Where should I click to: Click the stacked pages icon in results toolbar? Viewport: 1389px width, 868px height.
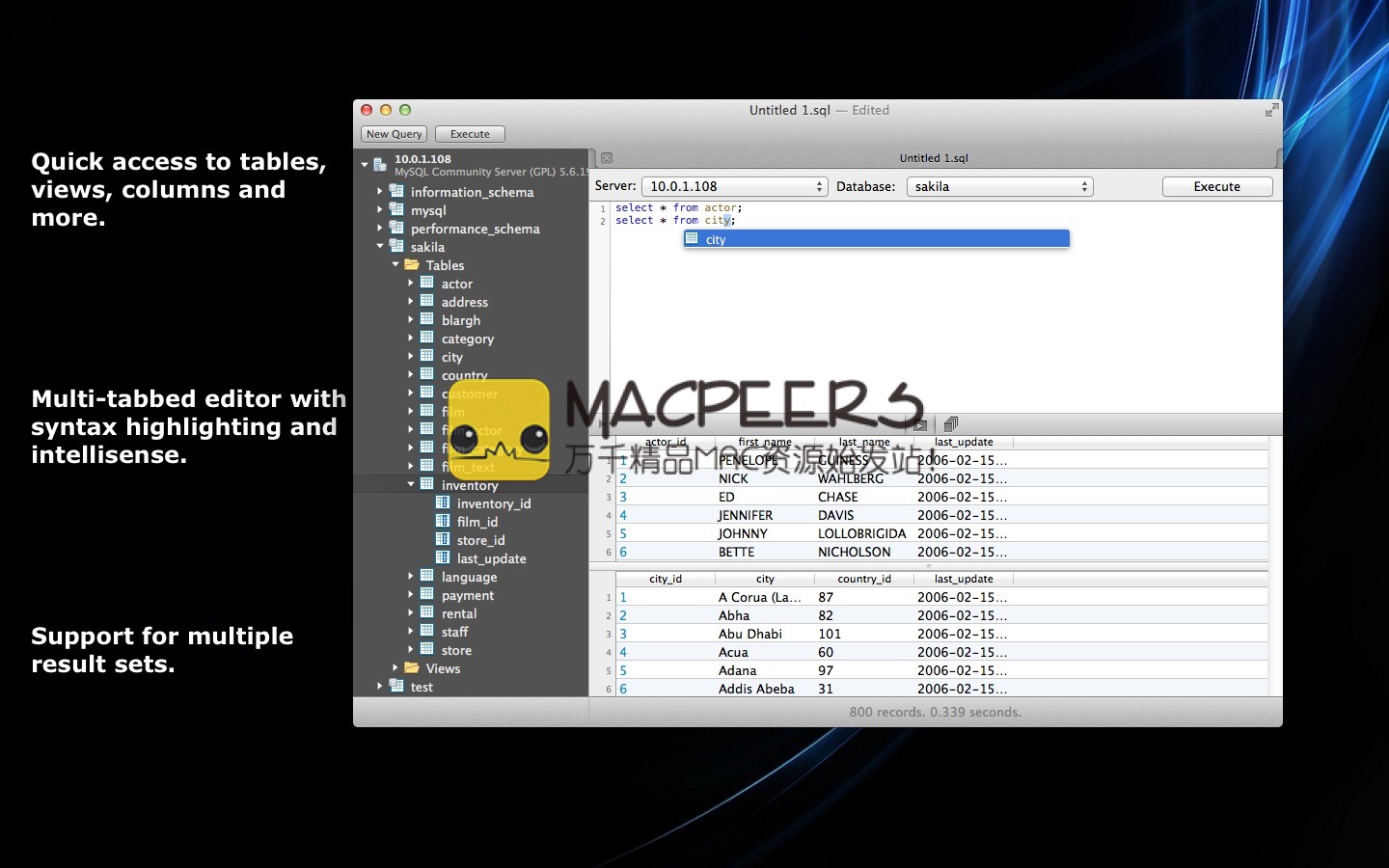point(950,424)
